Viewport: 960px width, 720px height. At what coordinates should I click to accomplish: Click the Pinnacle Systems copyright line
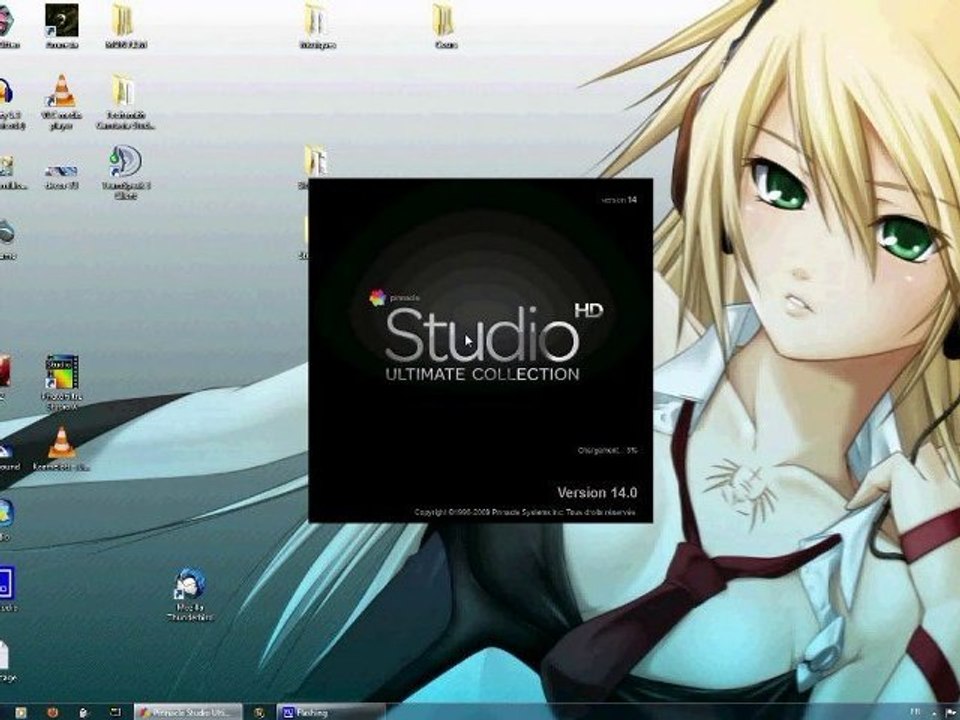point(525,512)
